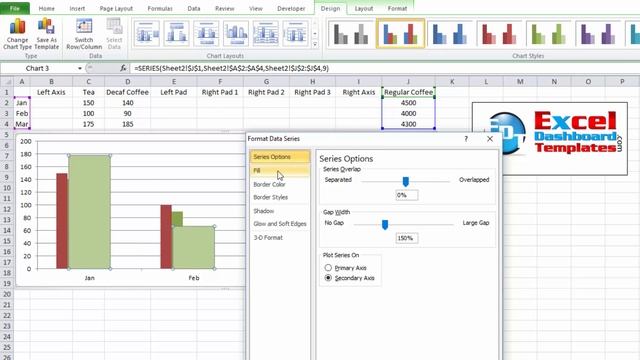Screen dimensions: 640x360
Task: Select the red Jan Tea bar
Action: (62, 221)
